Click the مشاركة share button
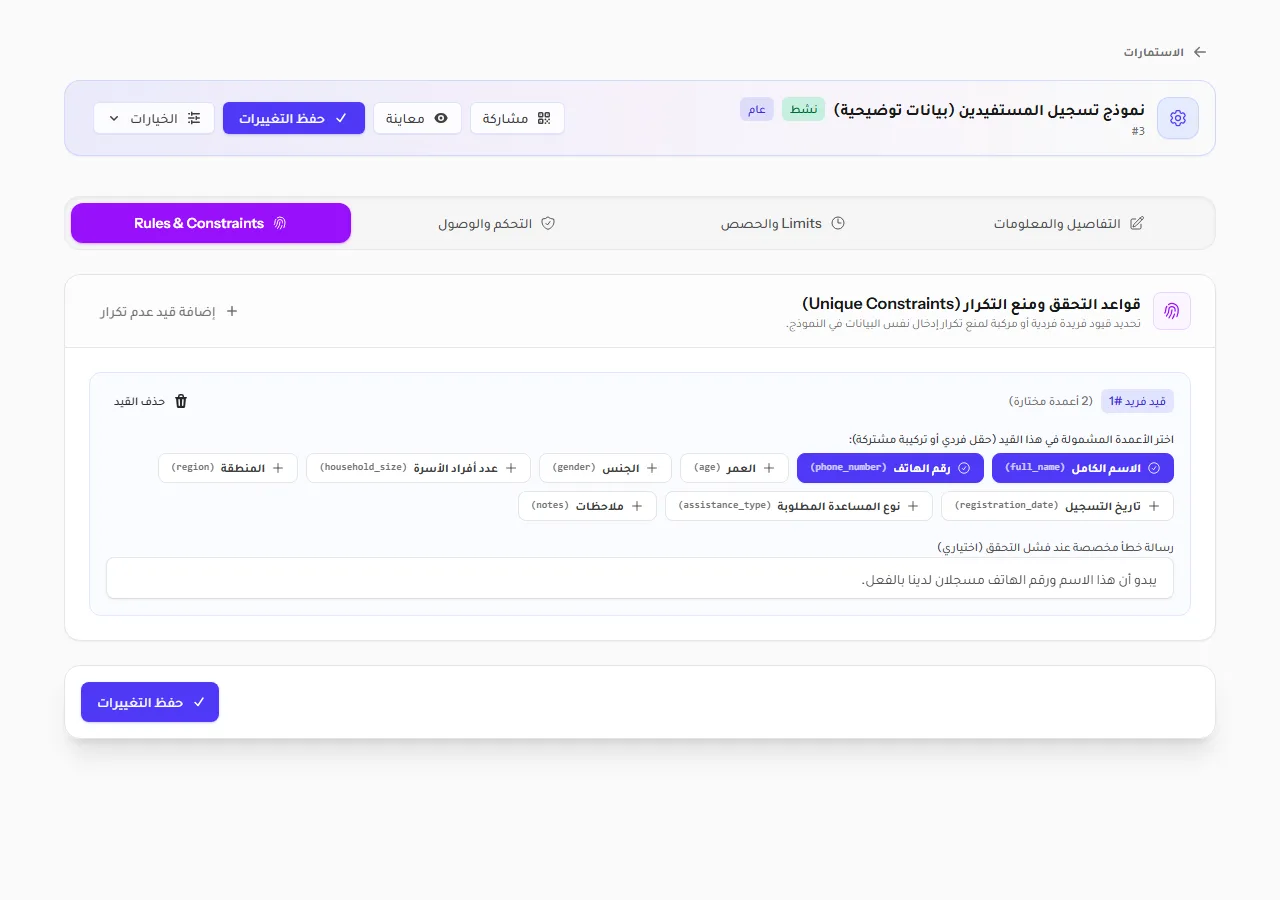Image resolution: width=1280 pixels, height=900 pixels. [517, 118]
